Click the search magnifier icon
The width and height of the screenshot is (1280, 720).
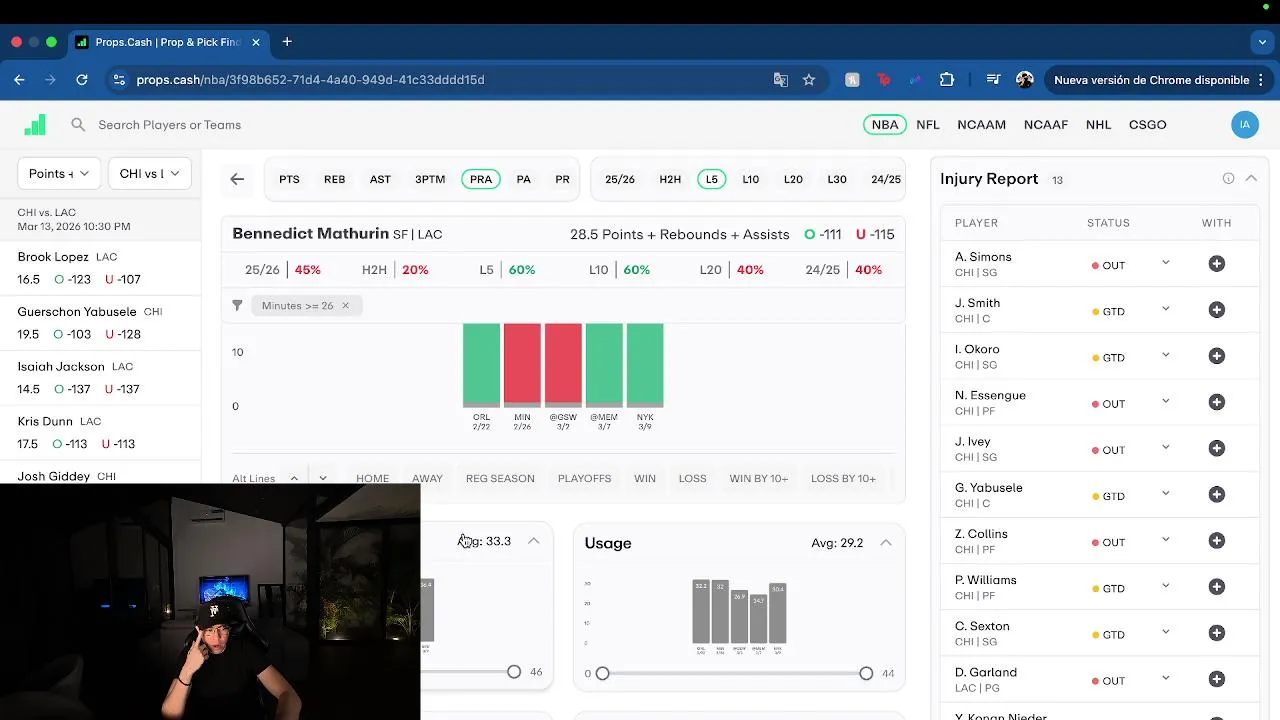(78, 125)
